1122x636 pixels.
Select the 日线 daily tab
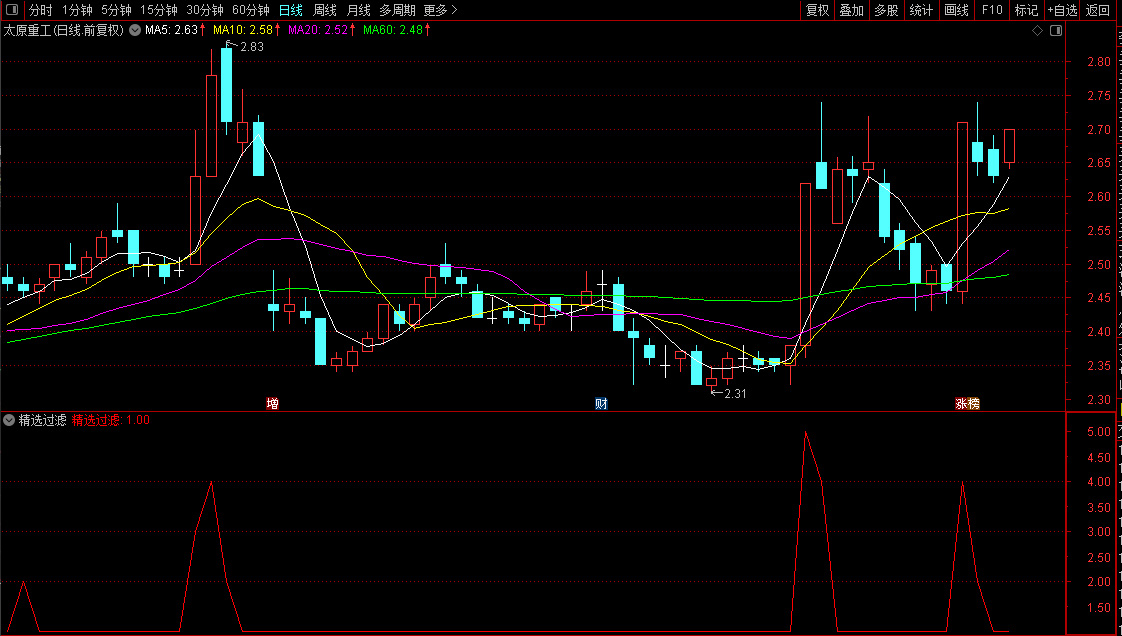click(x=291, y=10)
